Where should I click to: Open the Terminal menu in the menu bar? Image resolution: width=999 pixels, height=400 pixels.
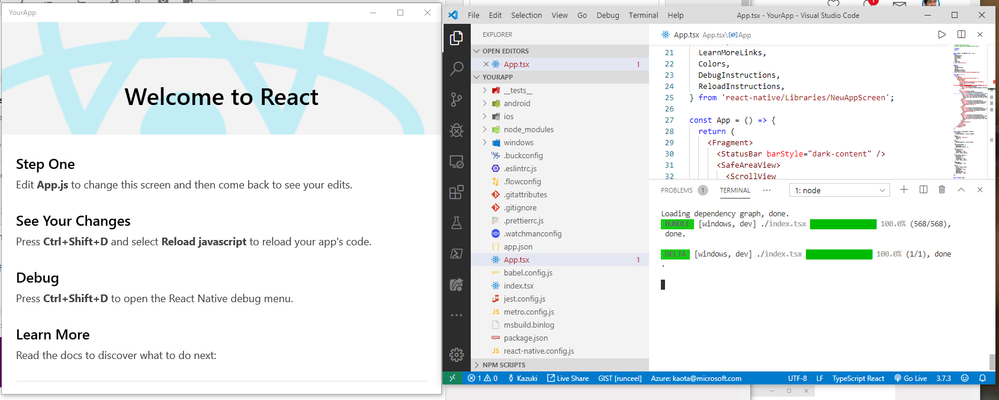(x=643, y=15)
